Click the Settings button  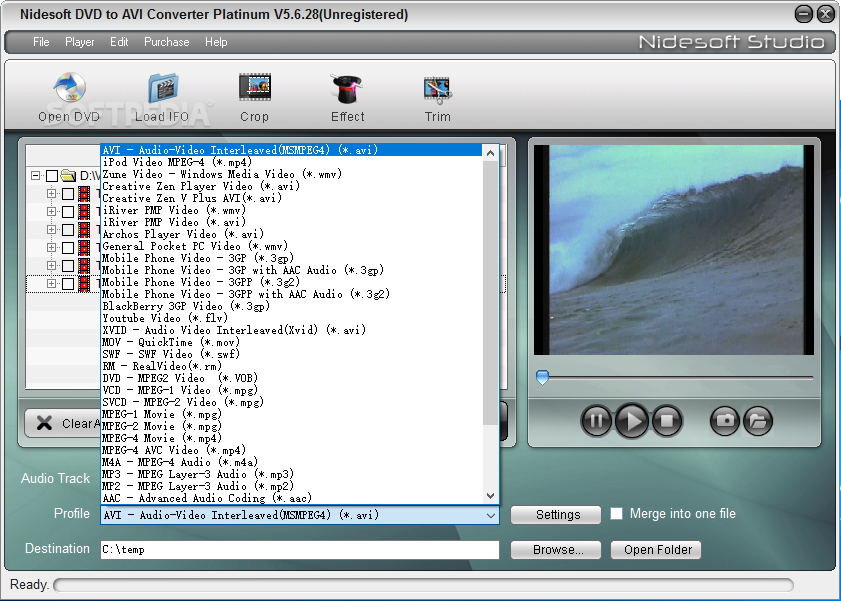pyautogui.click(x=556, y=515)
